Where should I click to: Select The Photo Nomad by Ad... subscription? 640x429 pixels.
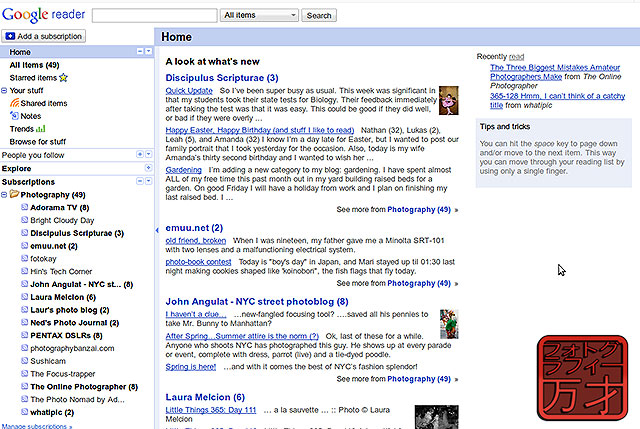(77, 399)
